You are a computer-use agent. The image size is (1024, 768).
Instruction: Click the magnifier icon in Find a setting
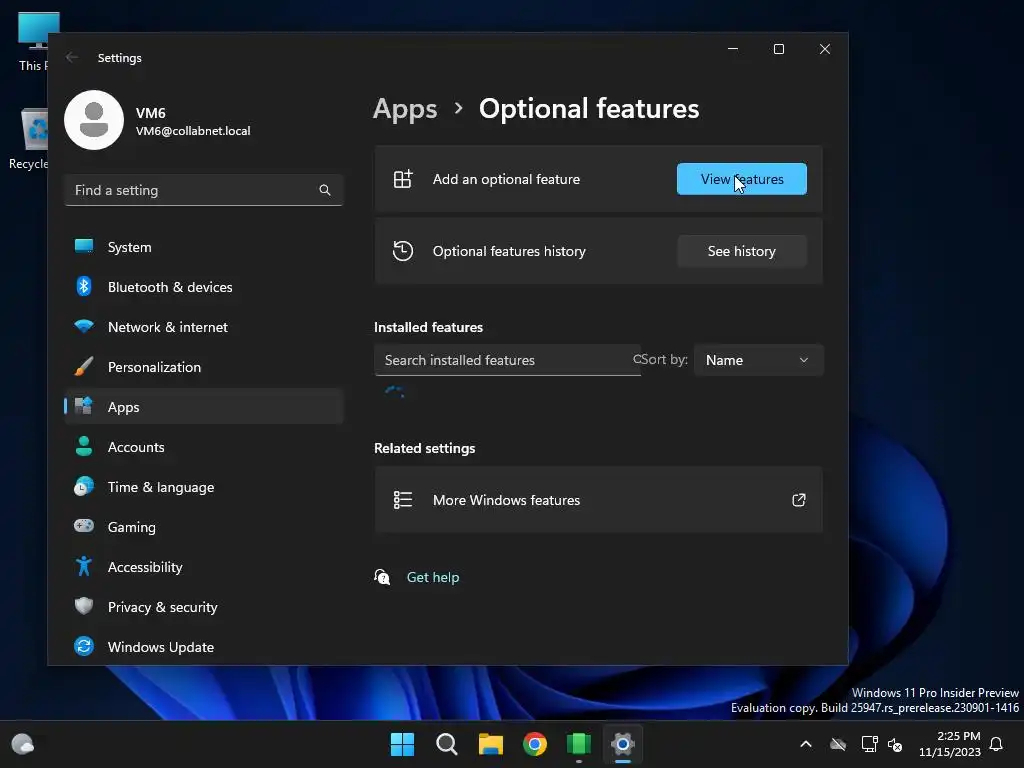325,190
